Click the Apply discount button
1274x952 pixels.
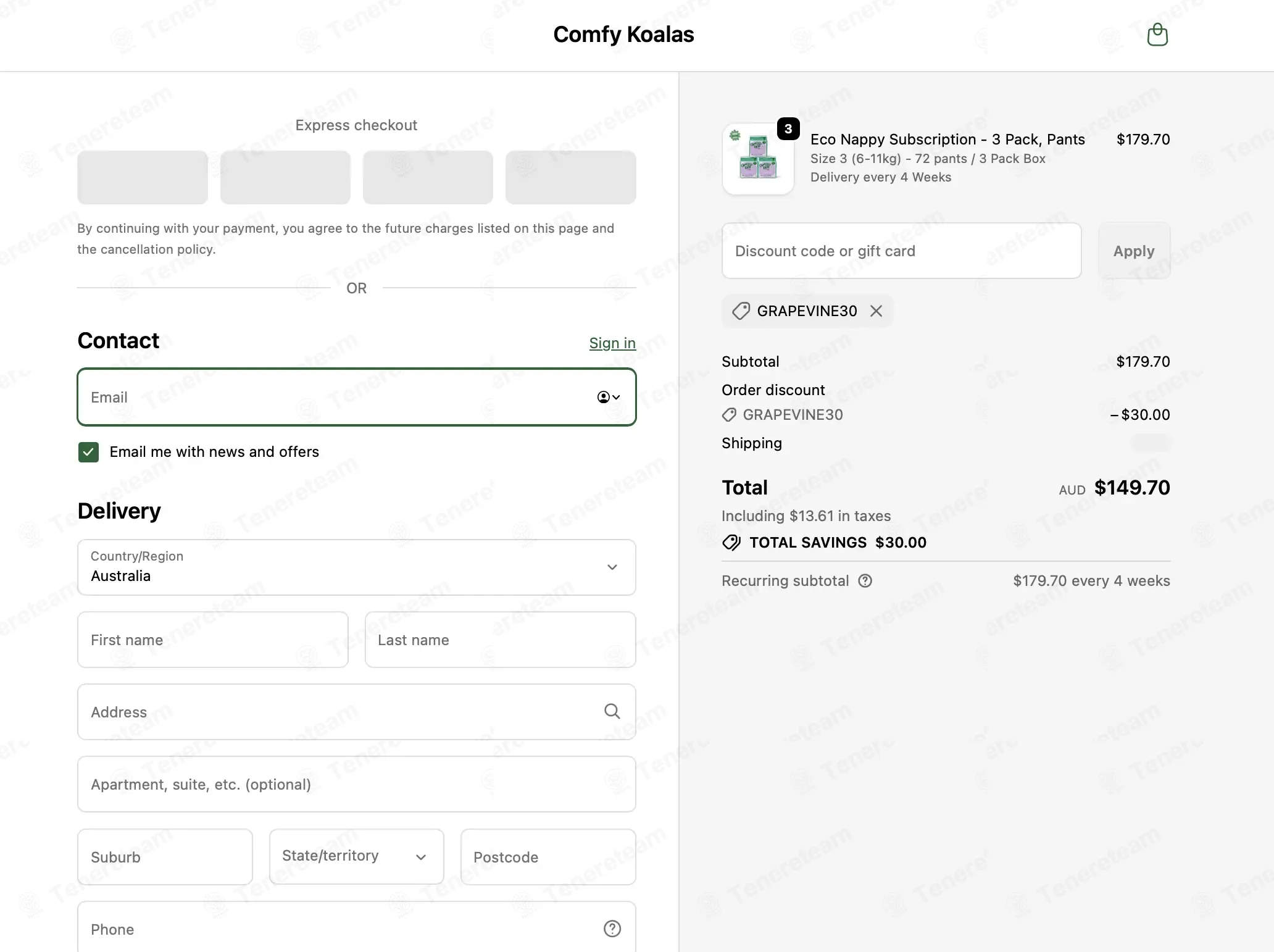click(1134, 251)
